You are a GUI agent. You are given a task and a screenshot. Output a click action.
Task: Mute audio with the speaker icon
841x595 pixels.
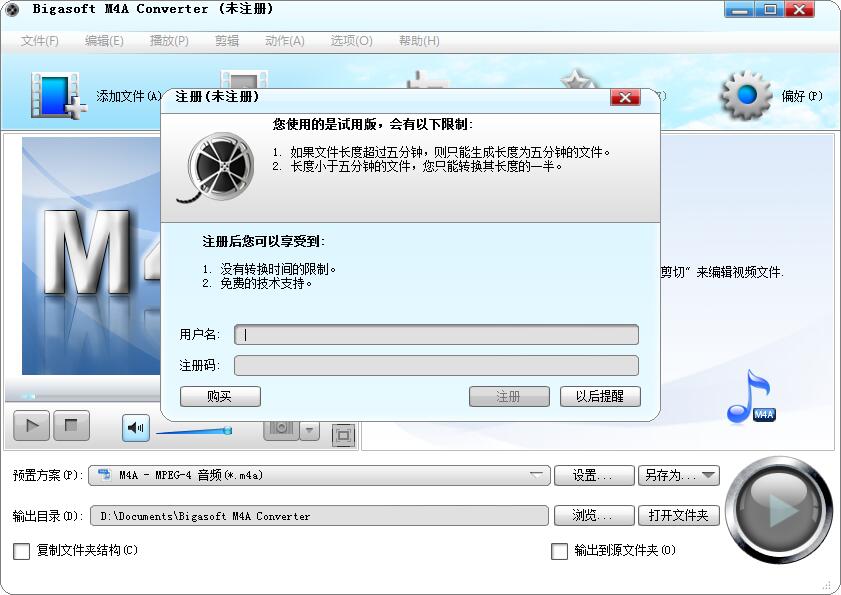click(x=135, y=428)
